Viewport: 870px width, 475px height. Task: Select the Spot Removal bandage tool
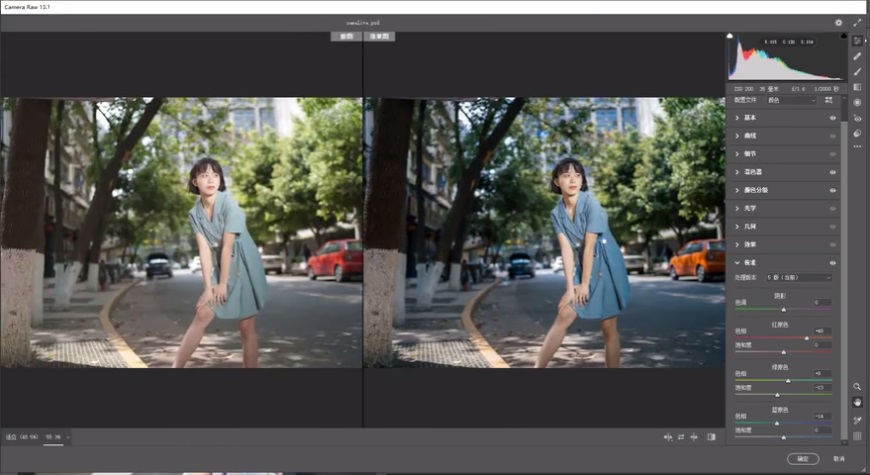pos(857,57)
